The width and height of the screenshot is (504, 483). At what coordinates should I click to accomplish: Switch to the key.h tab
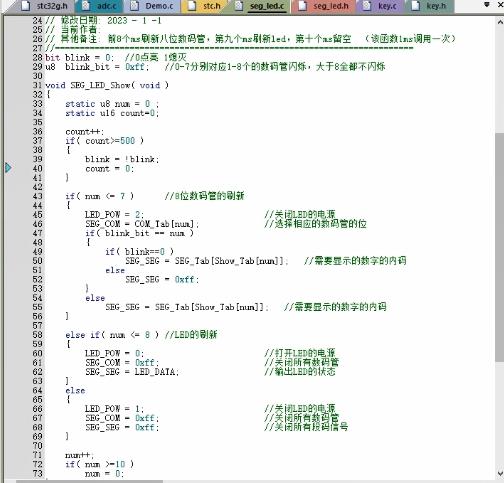point(429,6)
